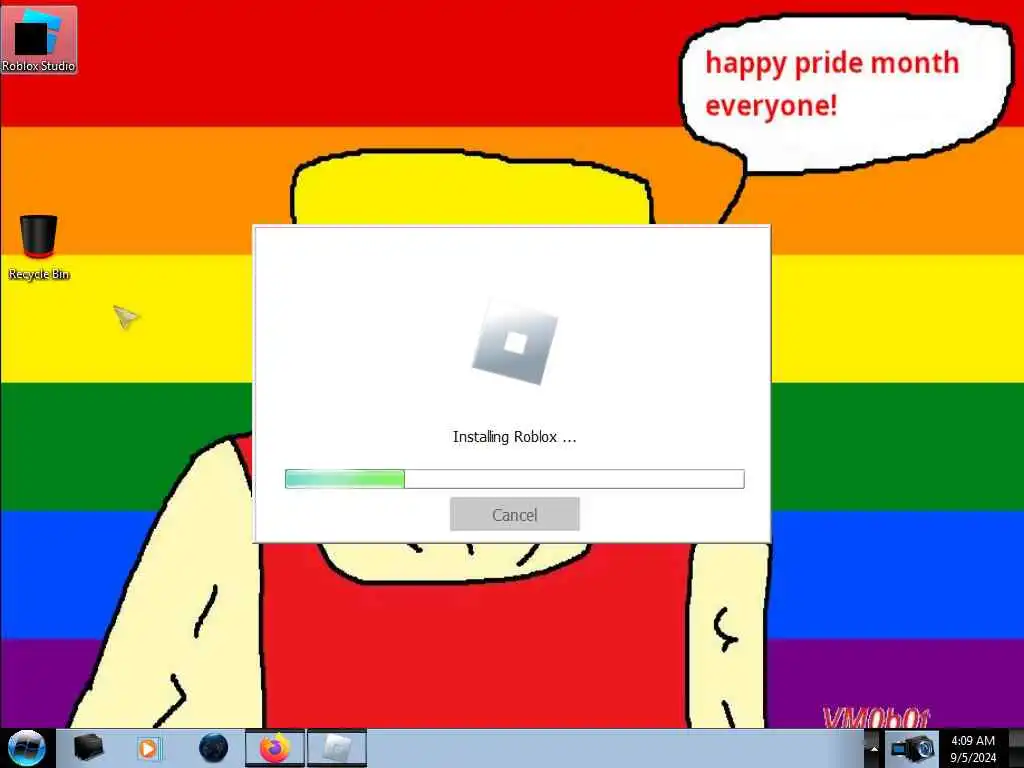Open the clock showing 4:09 AM
Screen dimensions: 1024x768
[973, 749]
